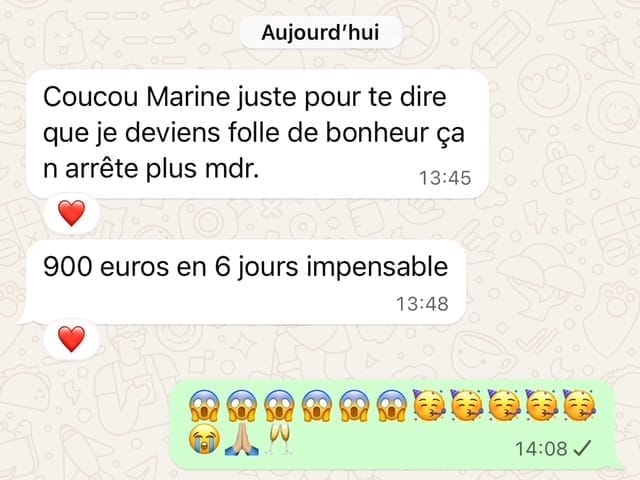Click the 14:08 timestamp in the sent message
This screenshot has height=480, width=640.
[541, 449]
